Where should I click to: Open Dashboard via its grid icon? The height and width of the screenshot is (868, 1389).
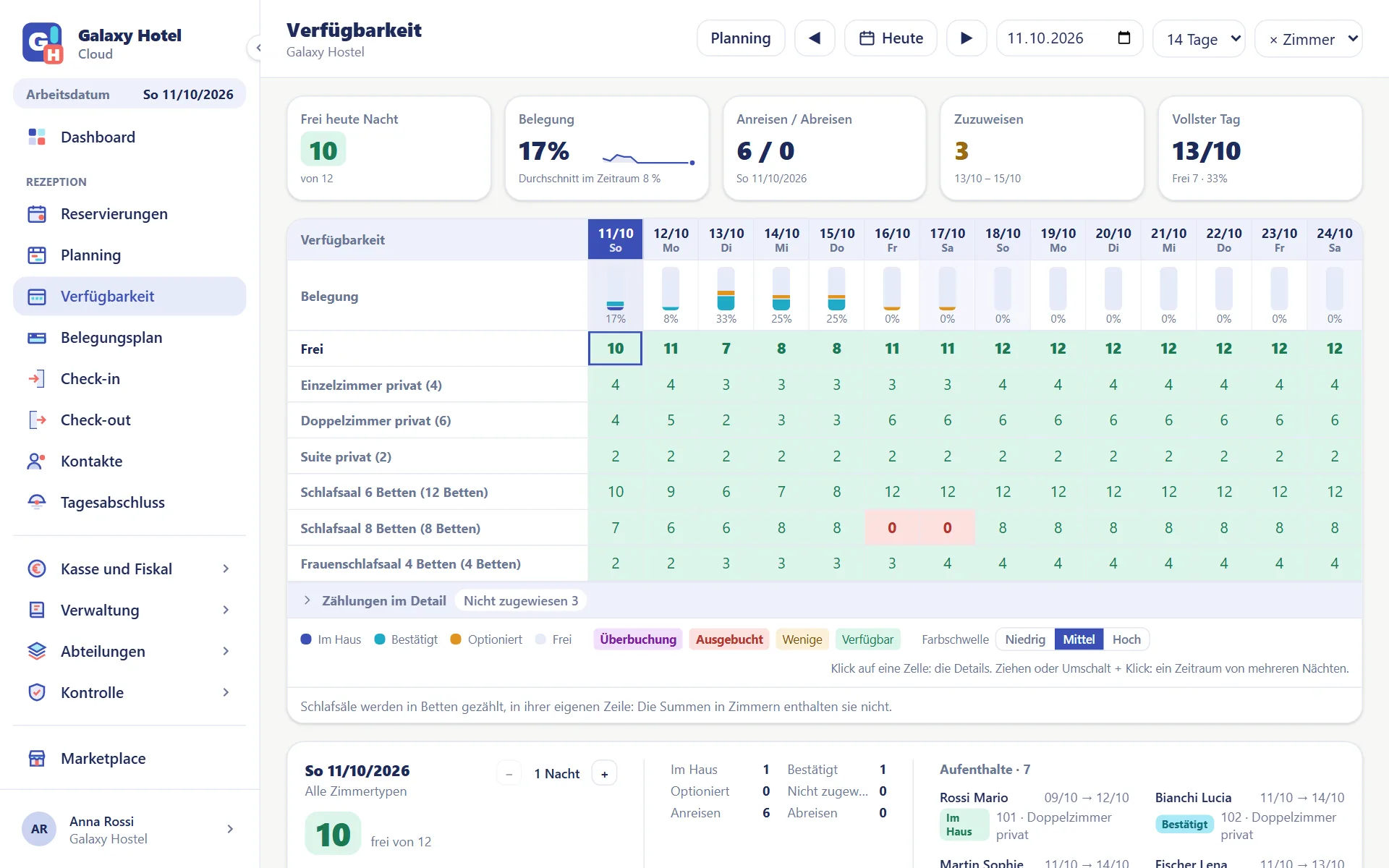click(x=37, y=137)
